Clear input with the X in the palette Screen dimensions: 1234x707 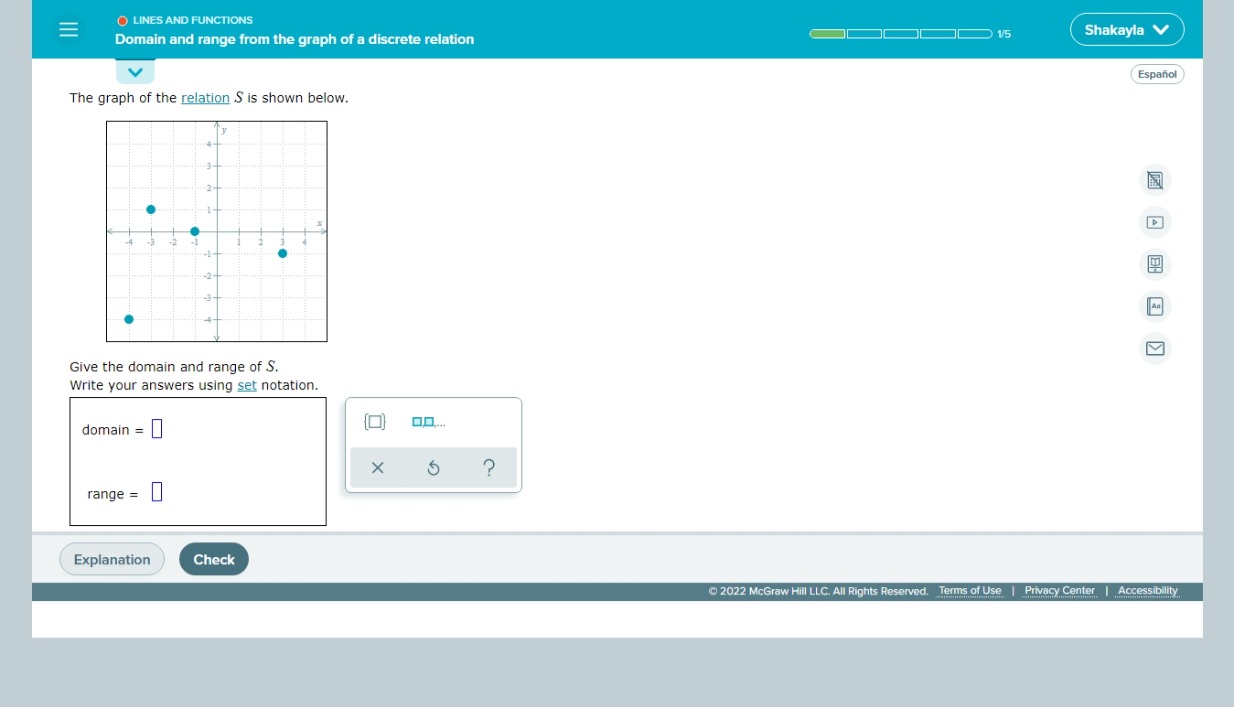point(379,467)
